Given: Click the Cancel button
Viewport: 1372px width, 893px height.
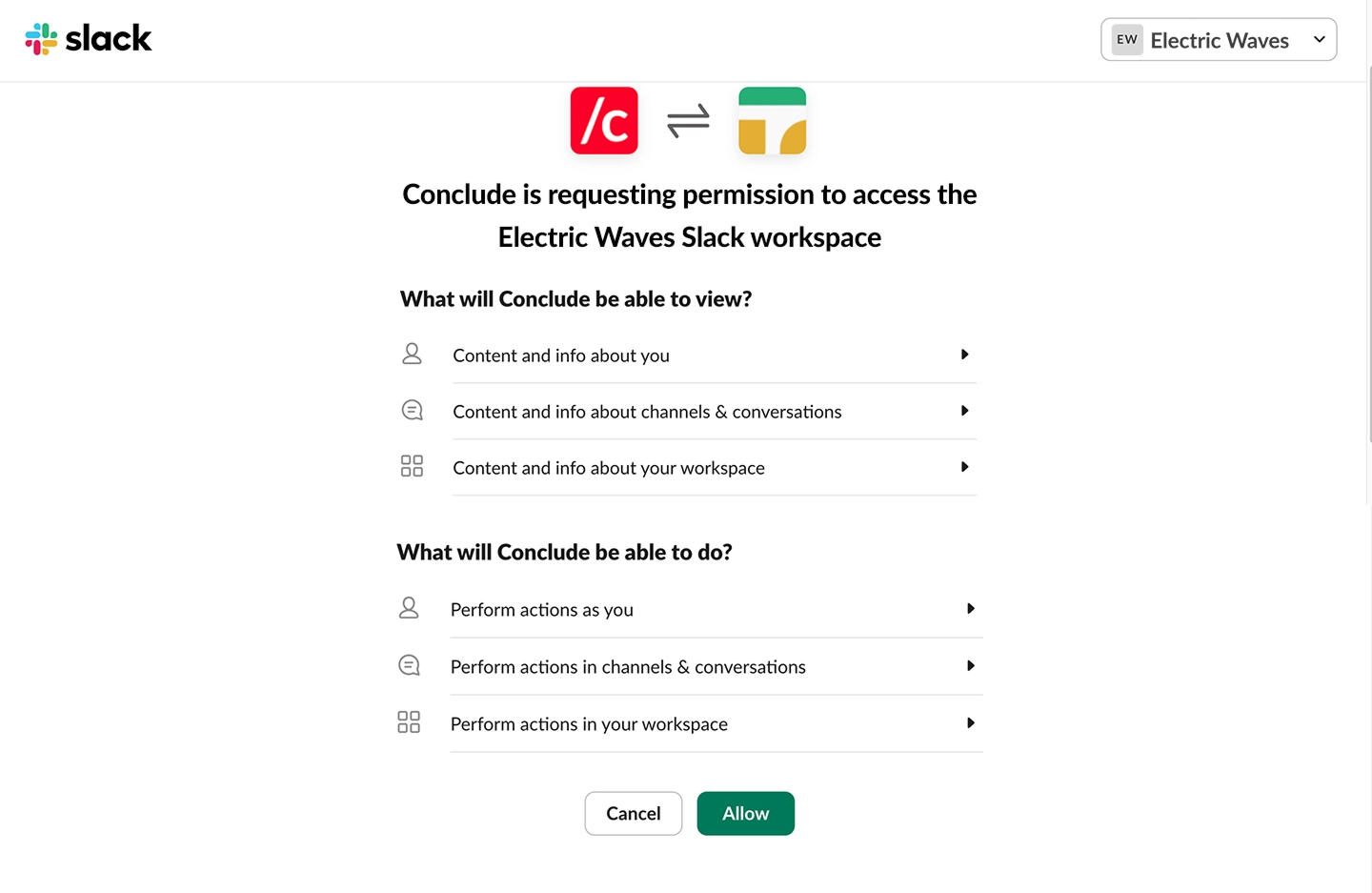Looking at the screenshot, I should click(x=633, y=813).
